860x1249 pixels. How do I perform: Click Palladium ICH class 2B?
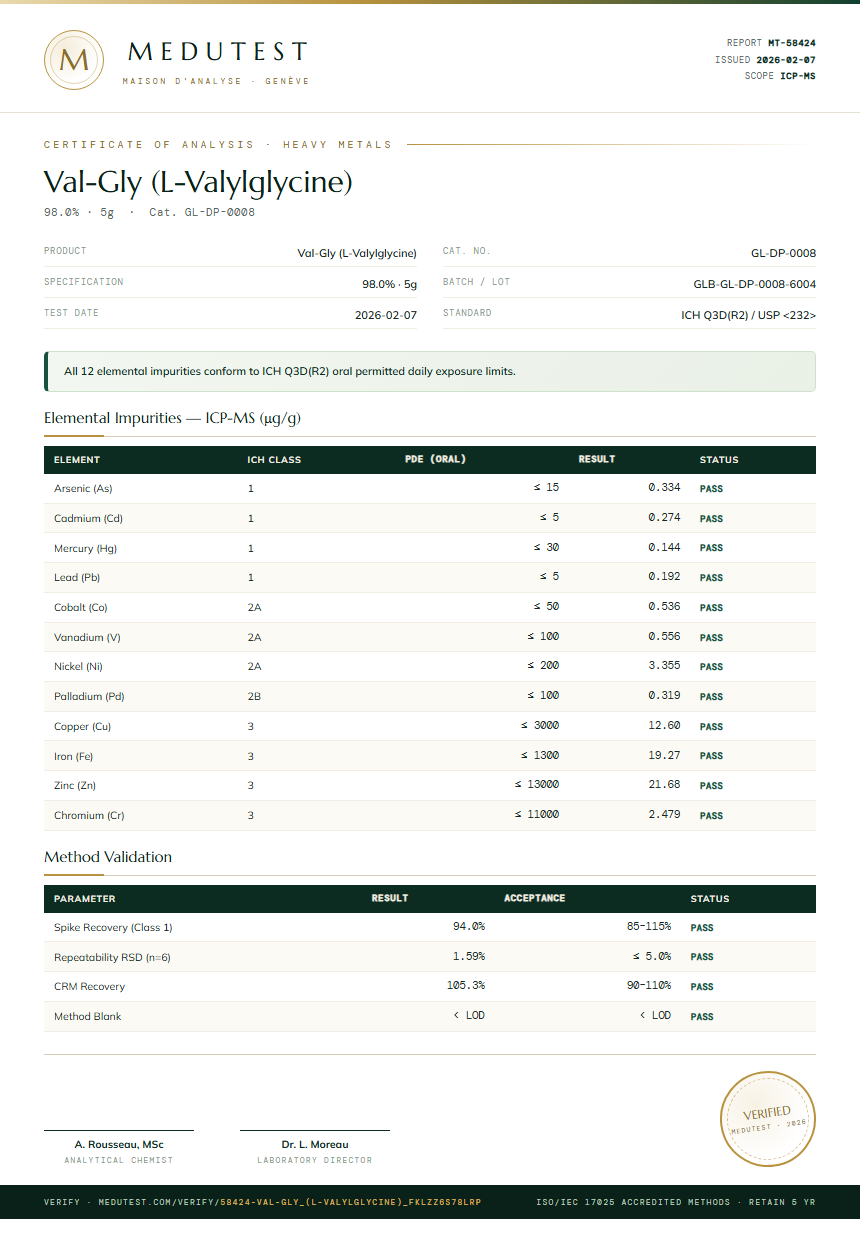click(x=254, y=697)
